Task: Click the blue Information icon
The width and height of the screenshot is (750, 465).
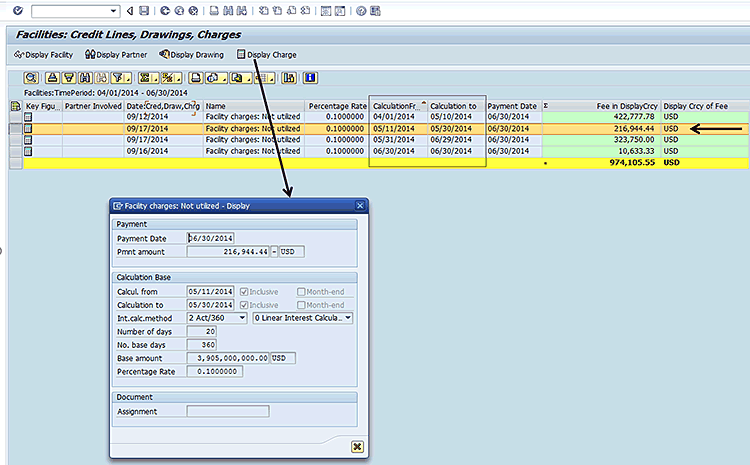Action: 310,77
